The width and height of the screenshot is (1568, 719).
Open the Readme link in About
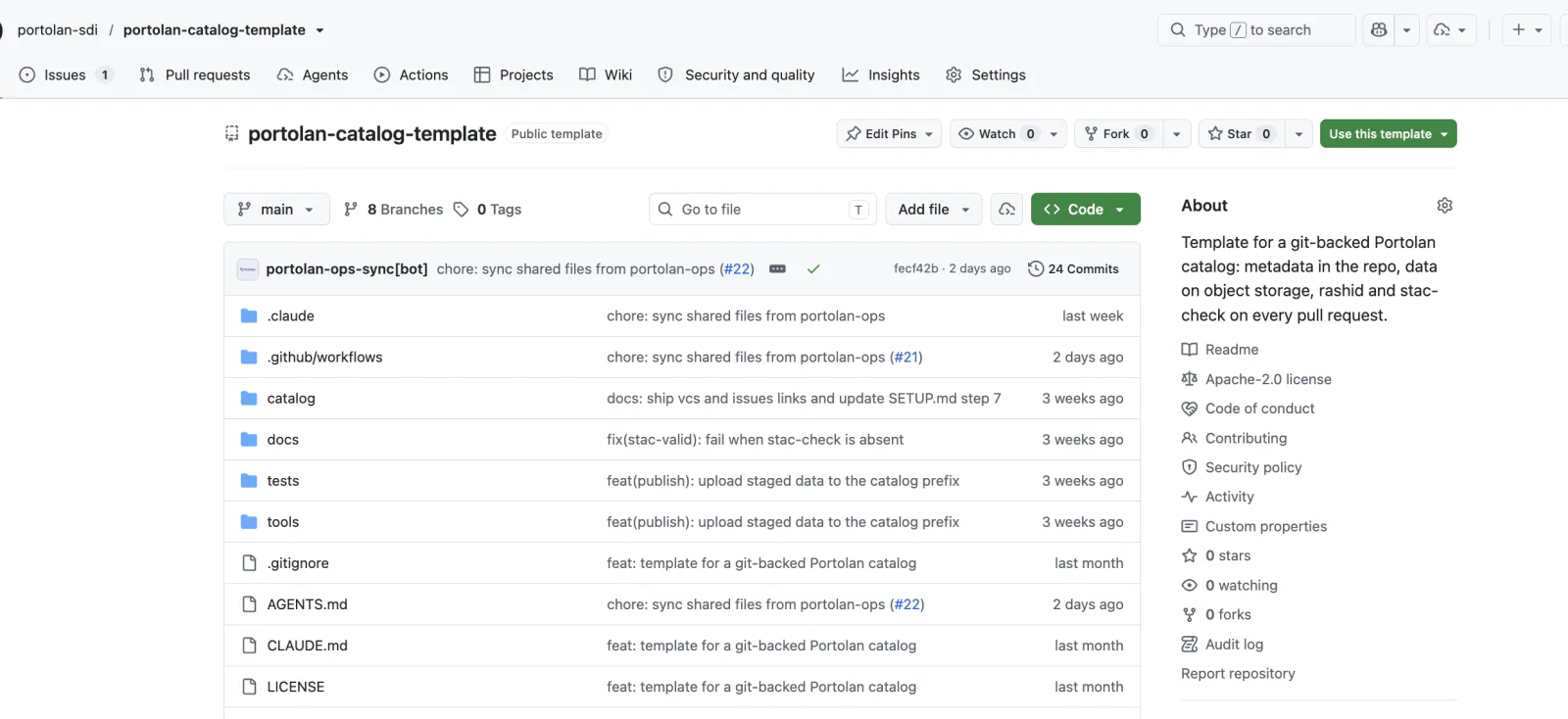[1220, 350]
